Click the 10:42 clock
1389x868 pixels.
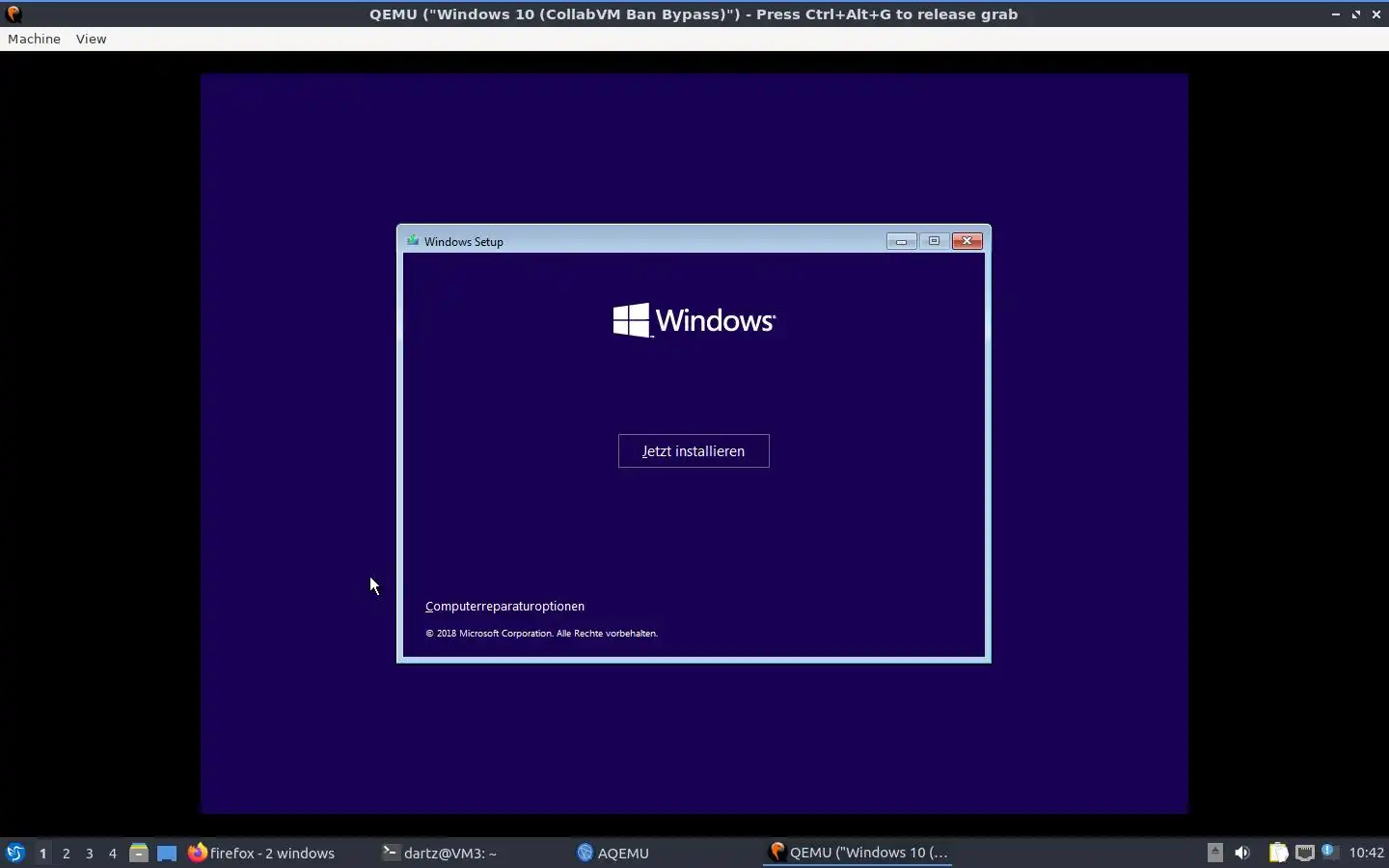pyautogui.click(x=1367, y=853)
